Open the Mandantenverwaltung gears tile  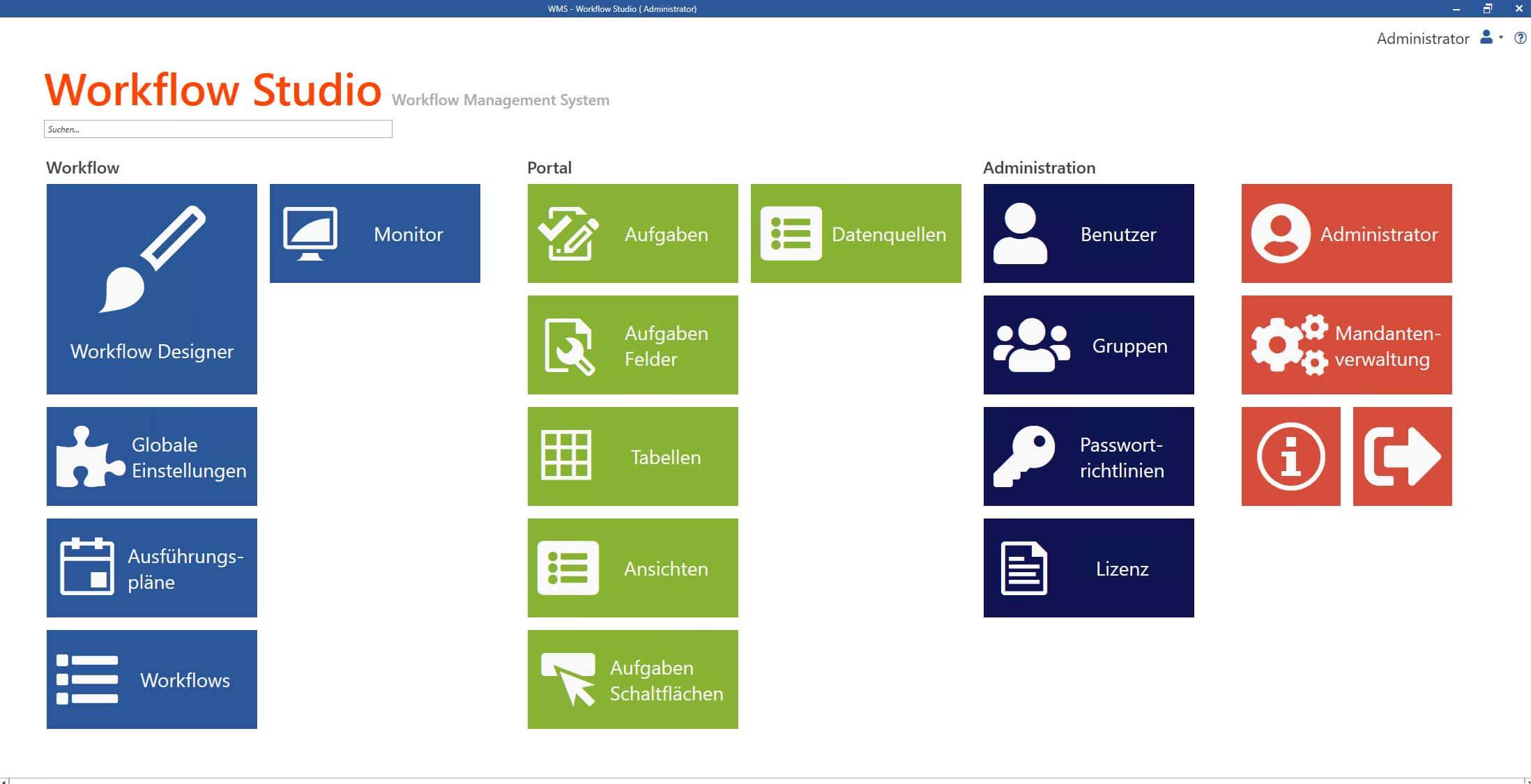(1346, 345)
